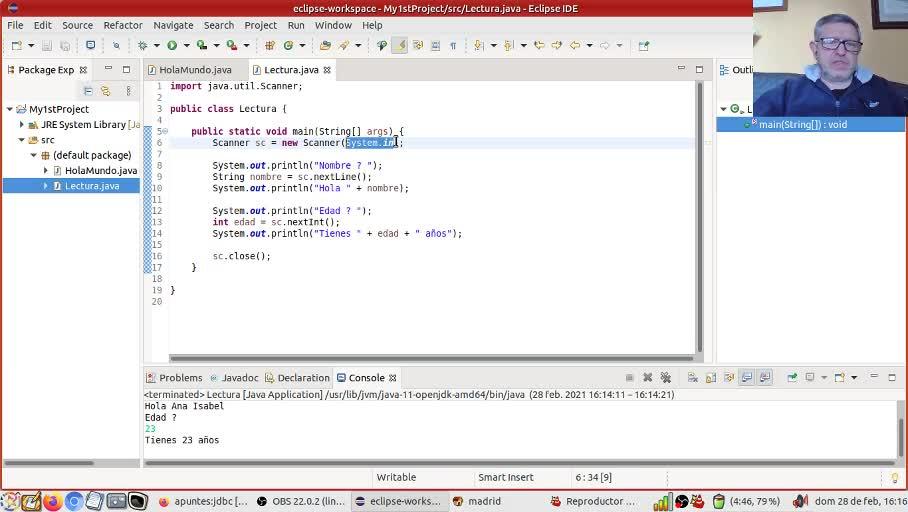908x512 pixels.
Task: Click the Run button in the toolbar
Action: [172, 45]
